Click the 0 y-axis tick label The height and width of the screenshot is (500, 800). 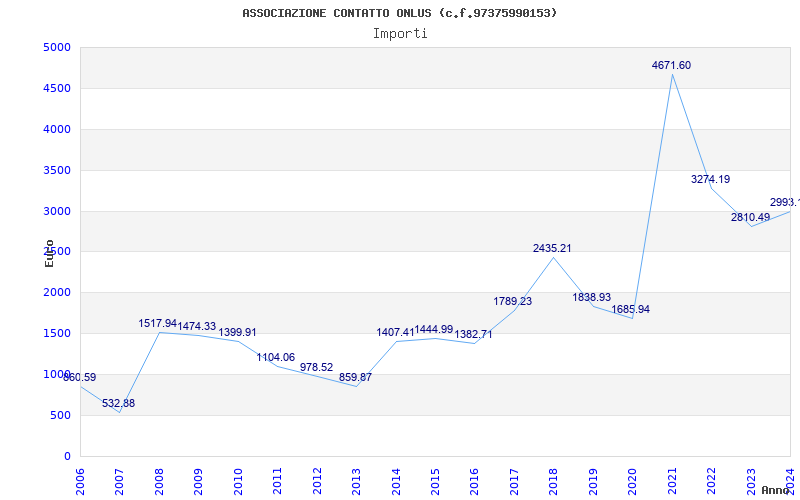pyautogui.click(x=67, y=457)
